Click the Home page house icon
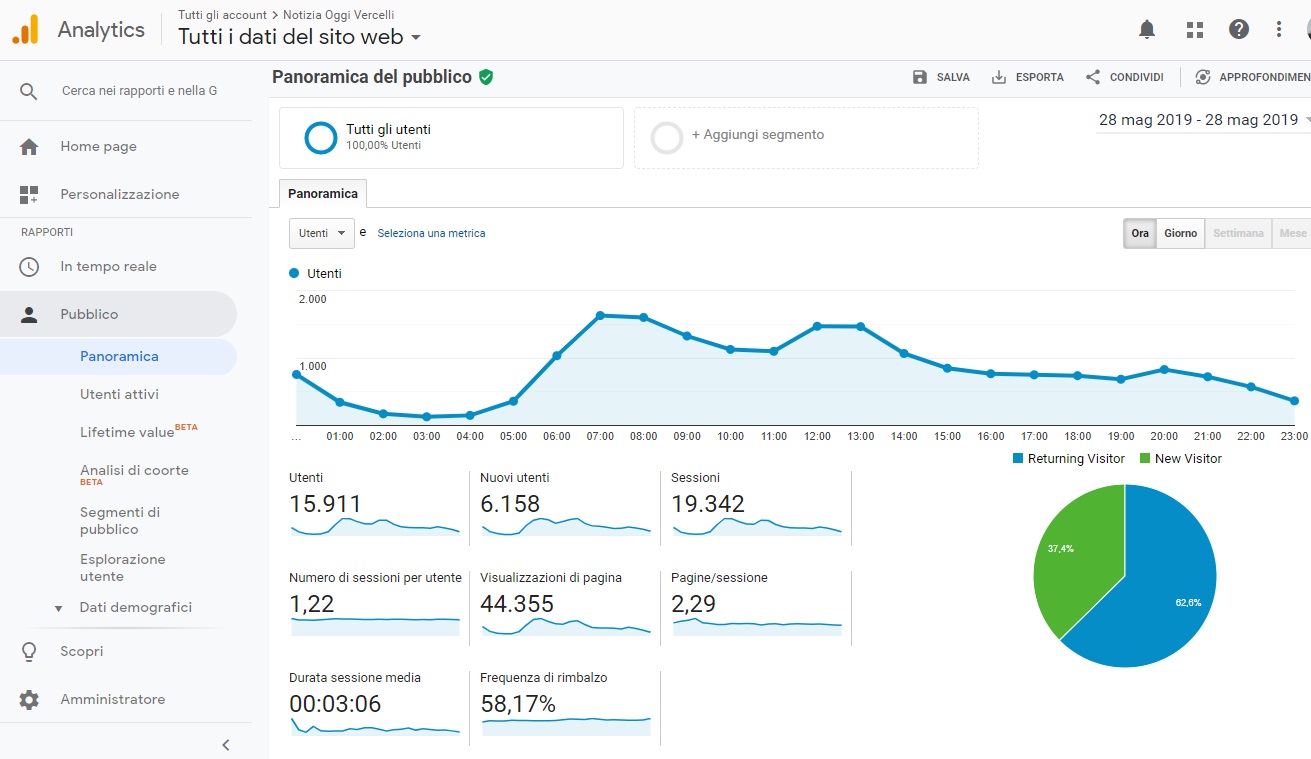The width and height of the screenshot is (1311, 759). (x=29, y=147)
